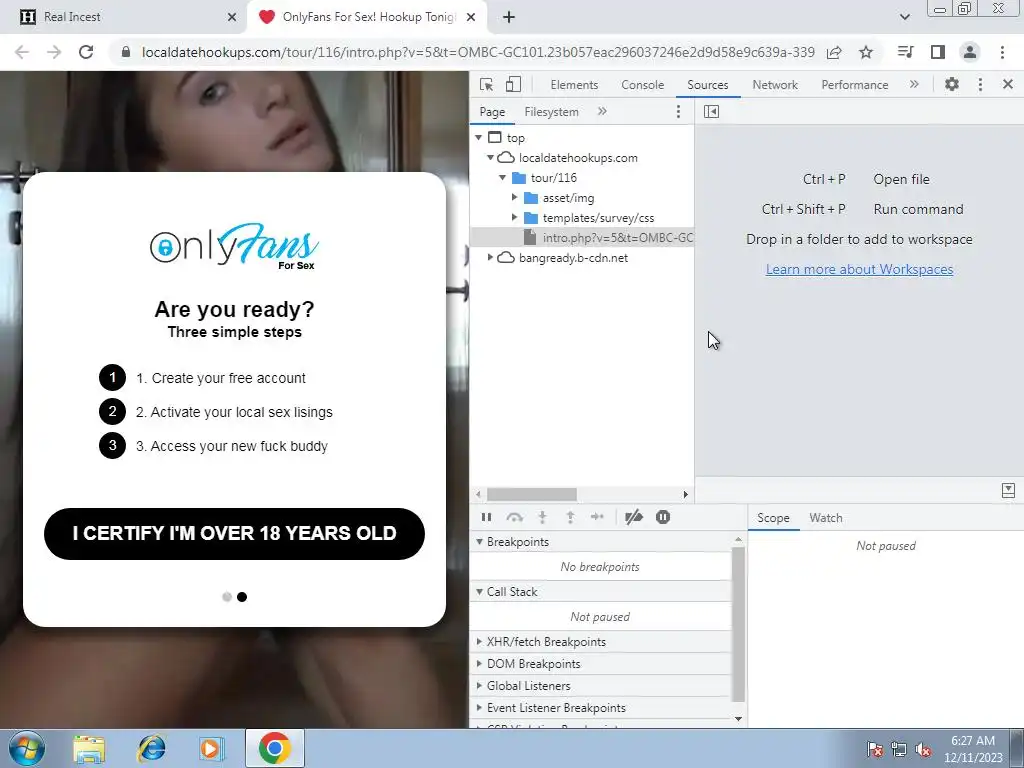
Task: Bookmark this page star icon
Action: 866,52
